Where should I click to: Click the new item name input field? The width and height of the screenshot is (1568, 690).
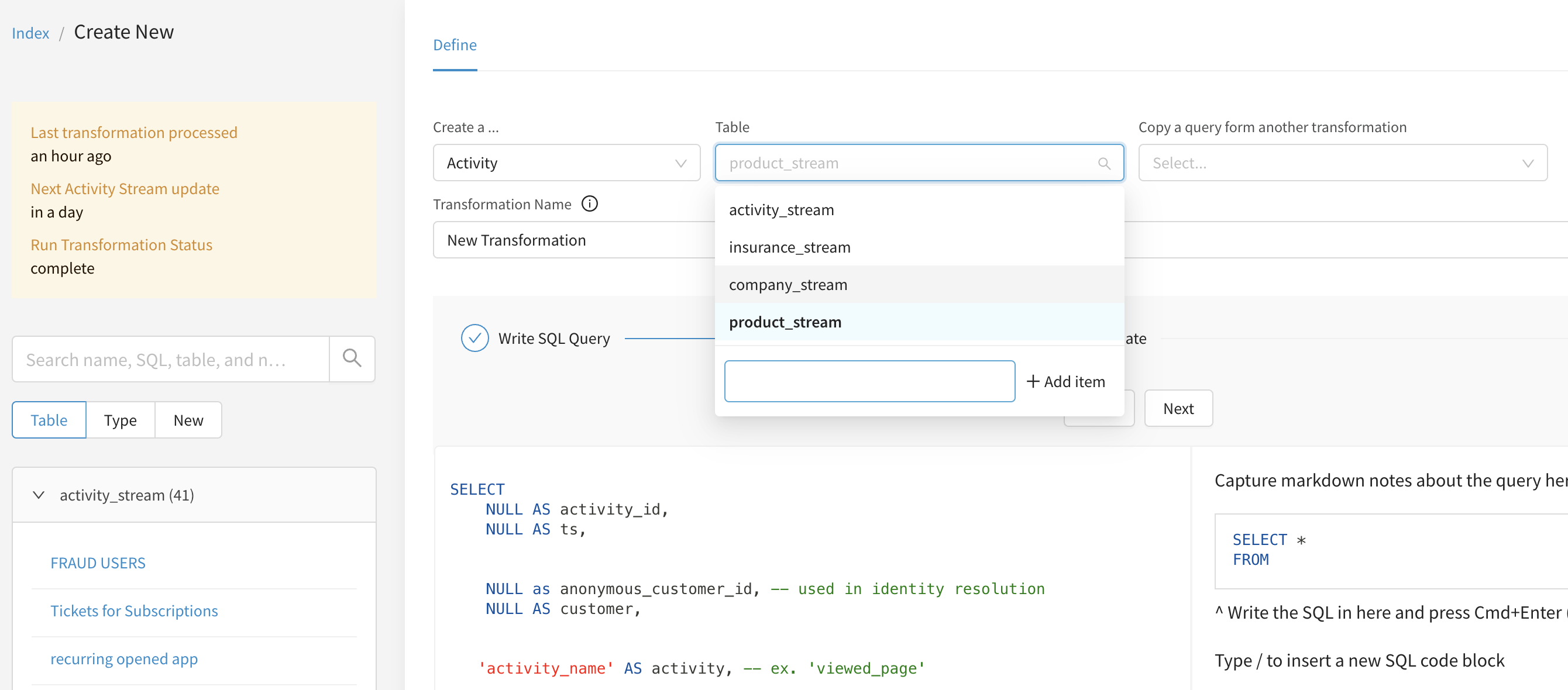[869, 381]
